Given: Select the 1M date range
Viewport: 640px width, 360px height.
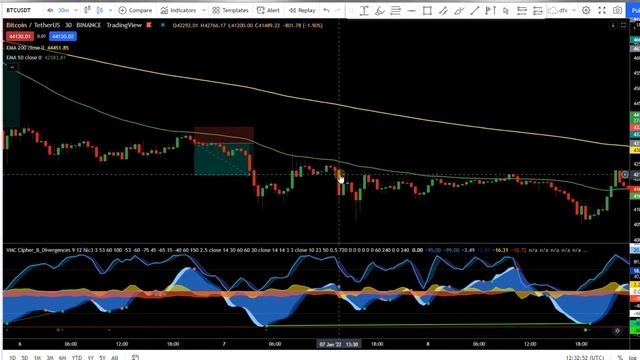Looking at the screenshot, I should click(x=37, y=358).
